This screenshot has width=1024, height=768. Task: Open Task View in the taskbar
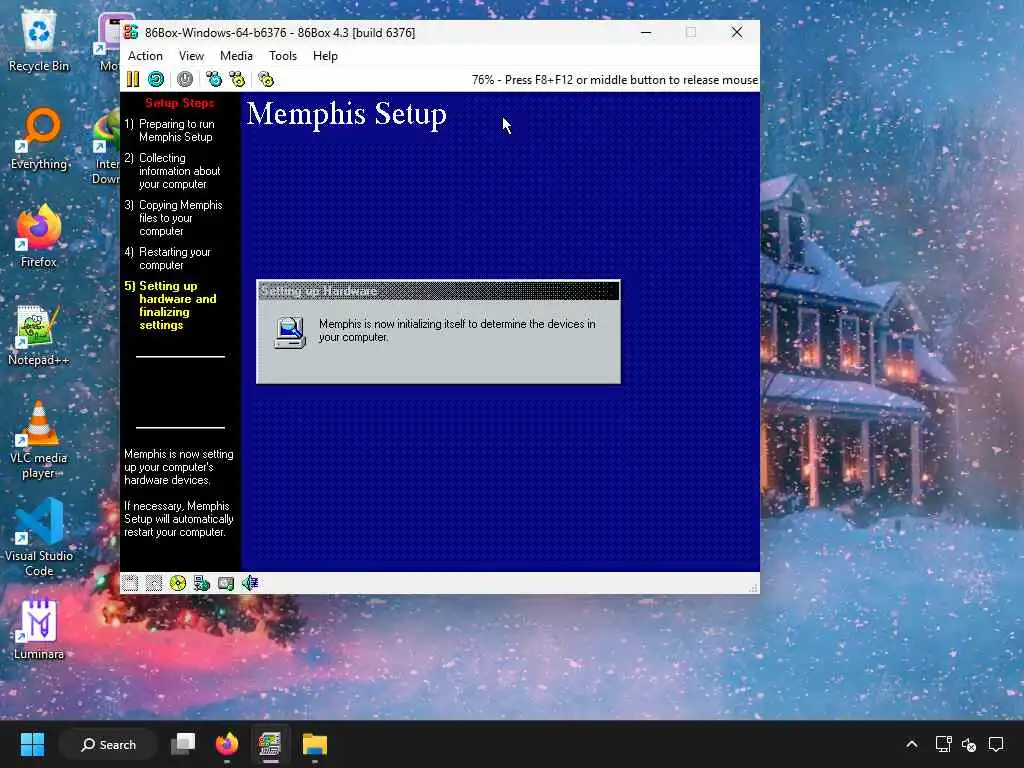click(183, 744)
